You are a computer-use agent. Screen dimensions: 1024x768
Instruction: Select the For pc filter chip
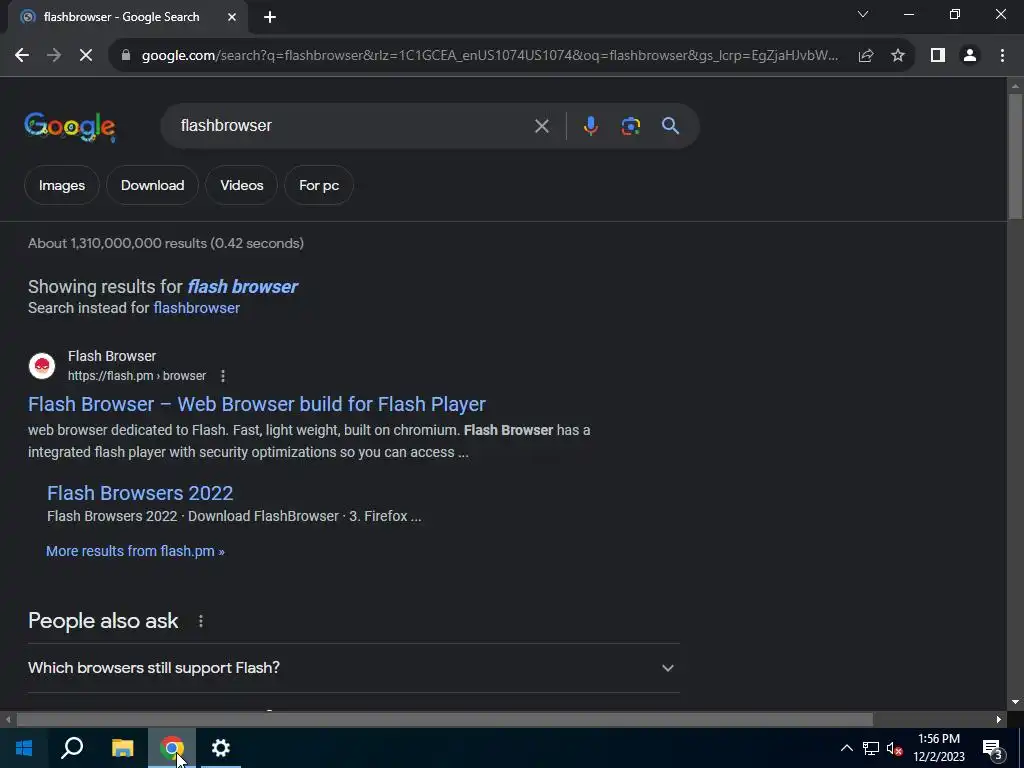[319, 185]
